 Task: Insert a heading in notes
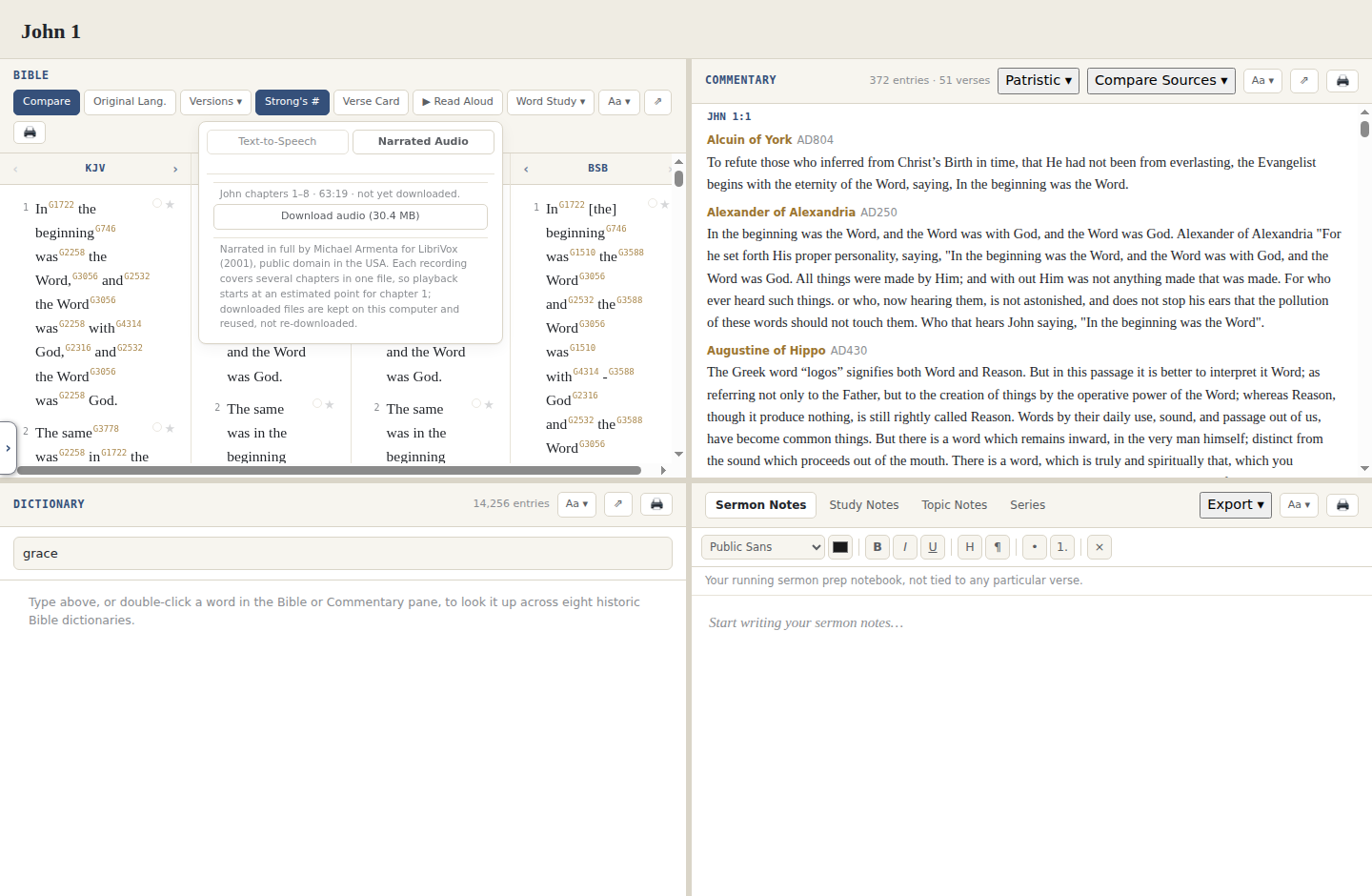[x=970, y=547]
